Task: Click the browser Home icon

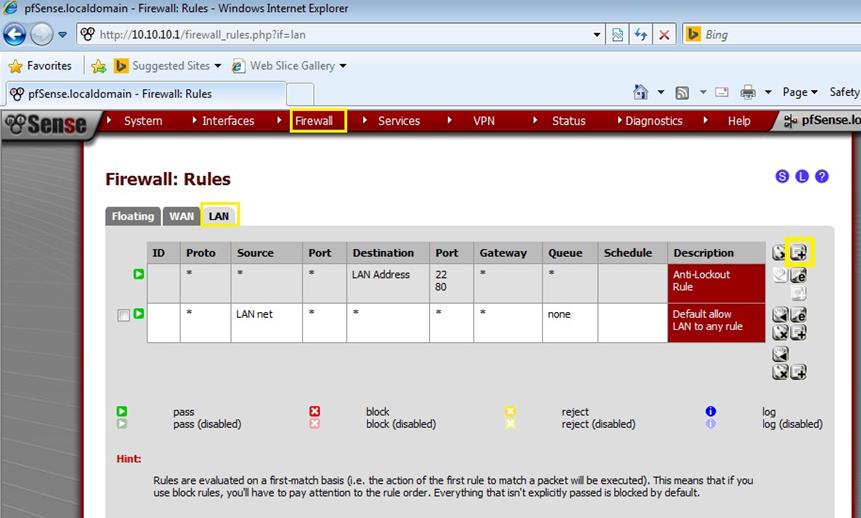Action: tap(640, 92)
